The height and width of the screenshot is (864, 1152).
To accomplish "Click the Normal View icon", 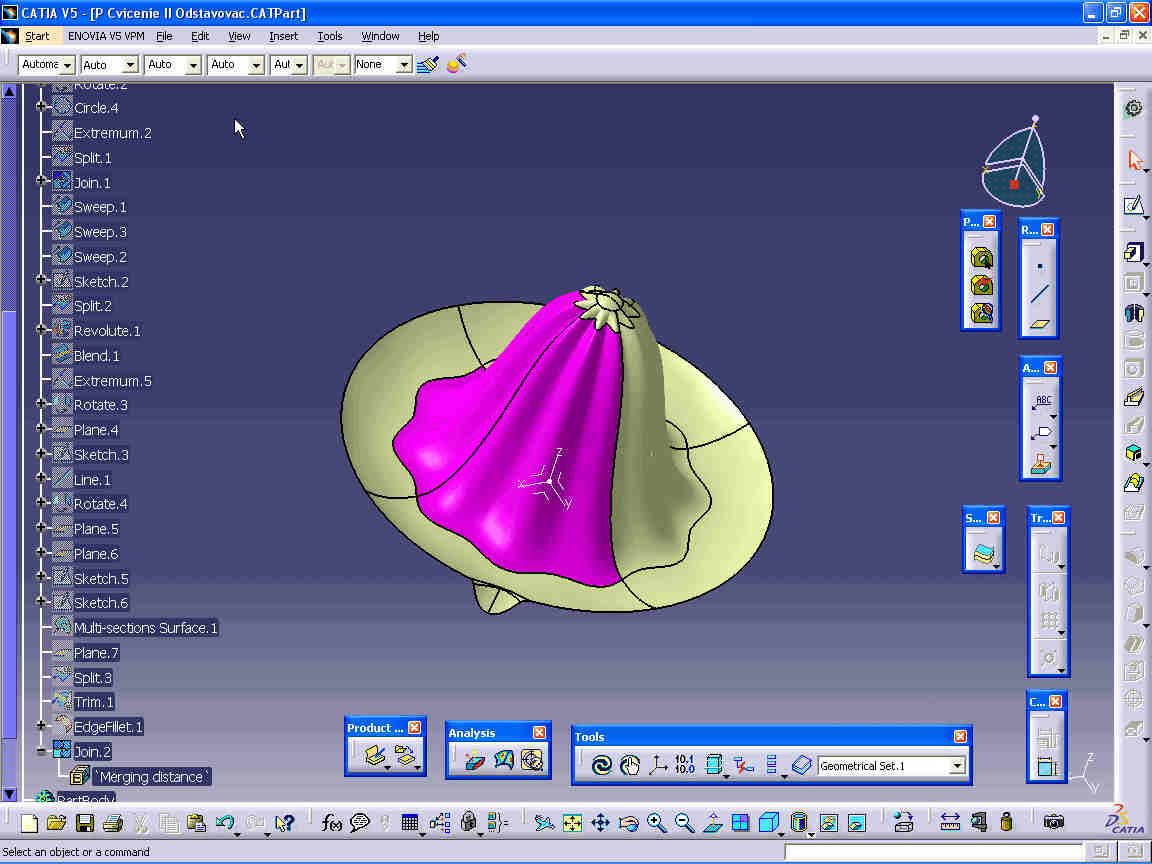I will pos(712,823).
